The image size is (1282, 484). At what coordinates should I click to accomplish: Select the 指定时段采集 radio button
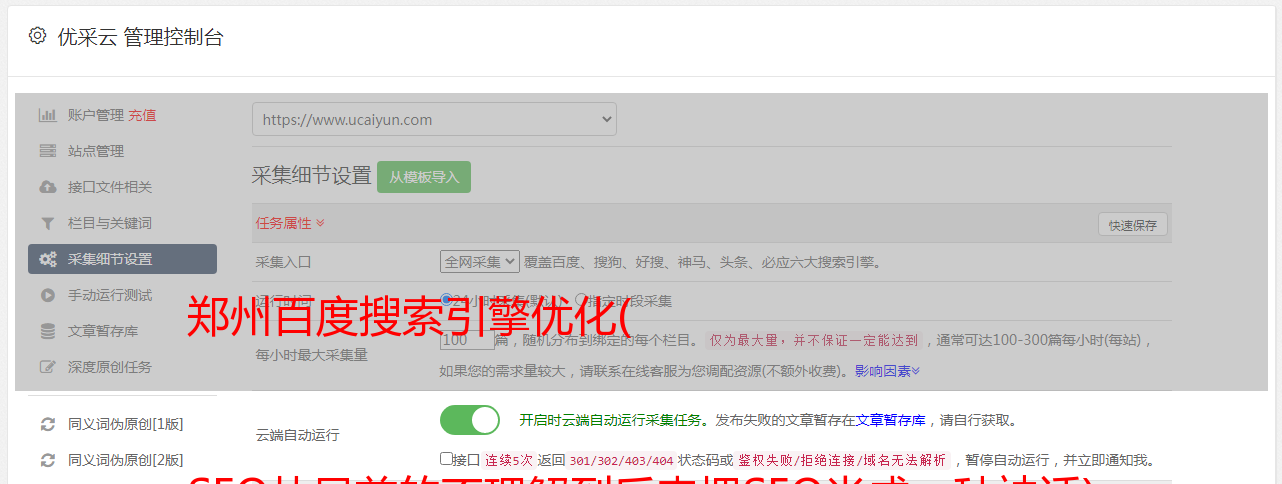pos(580,299)
